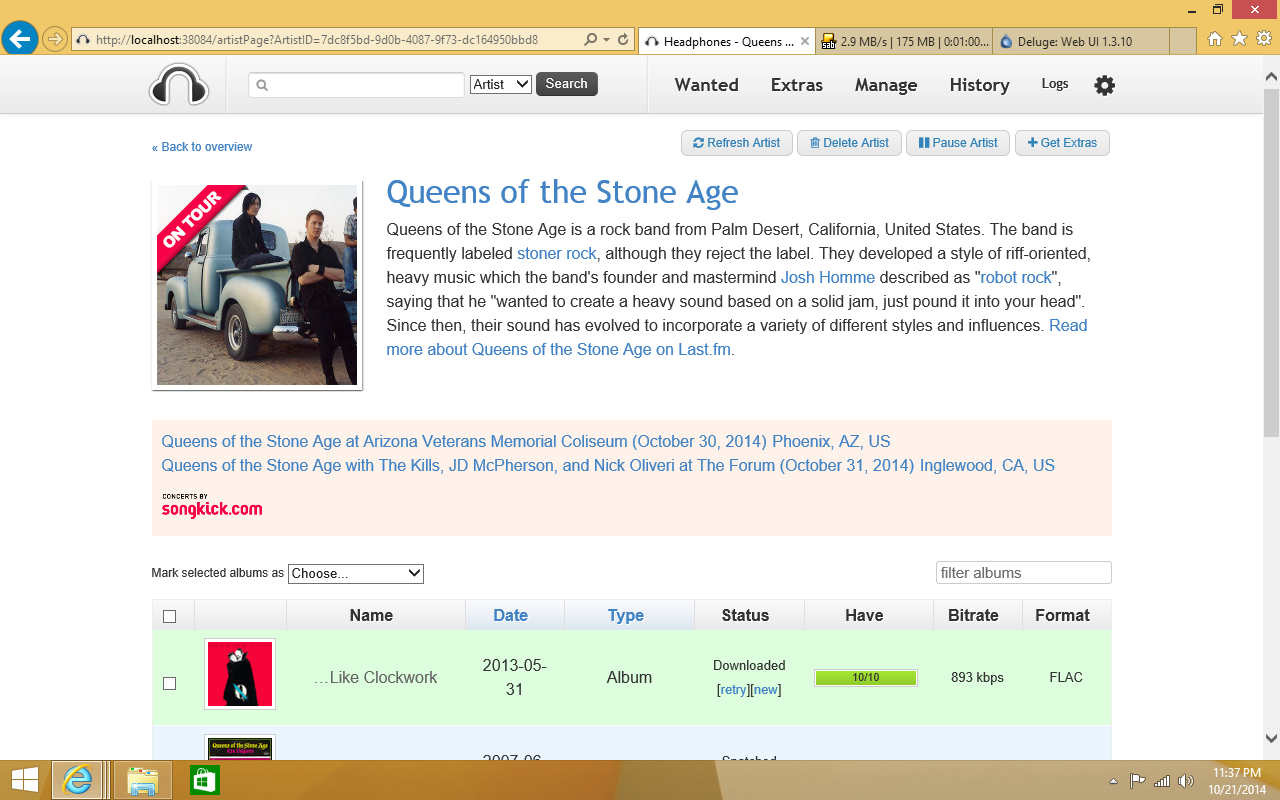Click the network signal tray icon
The height and width of the screenshot is (800, 1280).
pyautogui.click(x=1162, y=781)
